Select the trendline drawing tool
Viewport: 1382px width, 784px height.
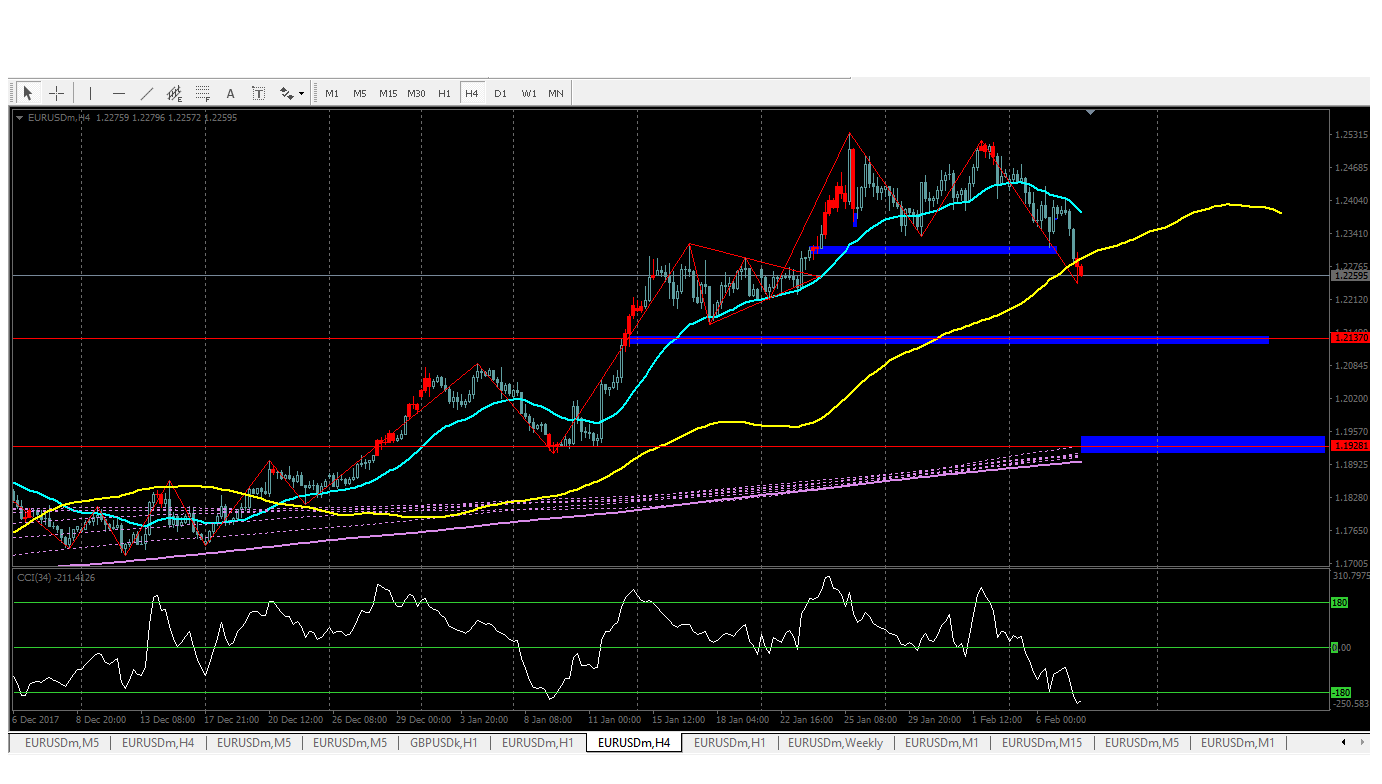point(147,93)
